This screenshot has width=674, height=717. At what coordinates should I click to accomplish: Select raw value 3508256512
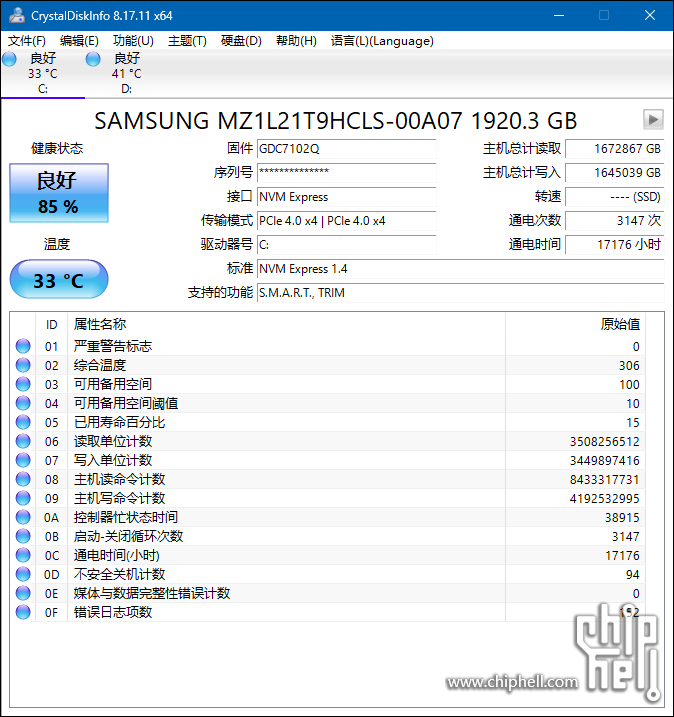[604, 442]
